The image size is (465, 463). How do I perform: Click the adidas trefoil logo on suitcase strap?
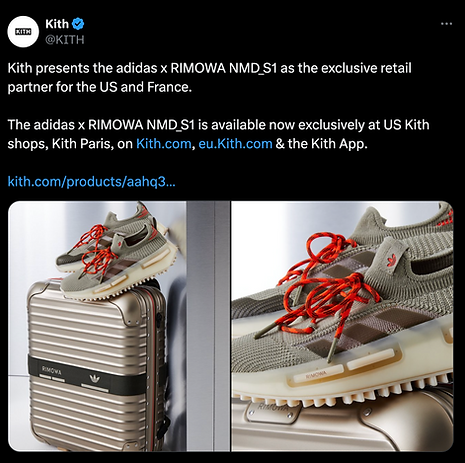[x=95, y=378]
